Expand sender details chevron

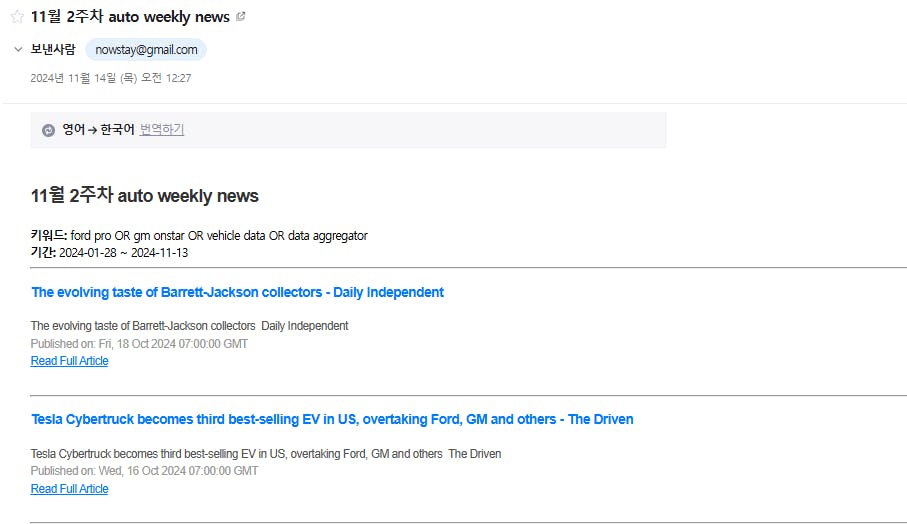coord(18,49)
